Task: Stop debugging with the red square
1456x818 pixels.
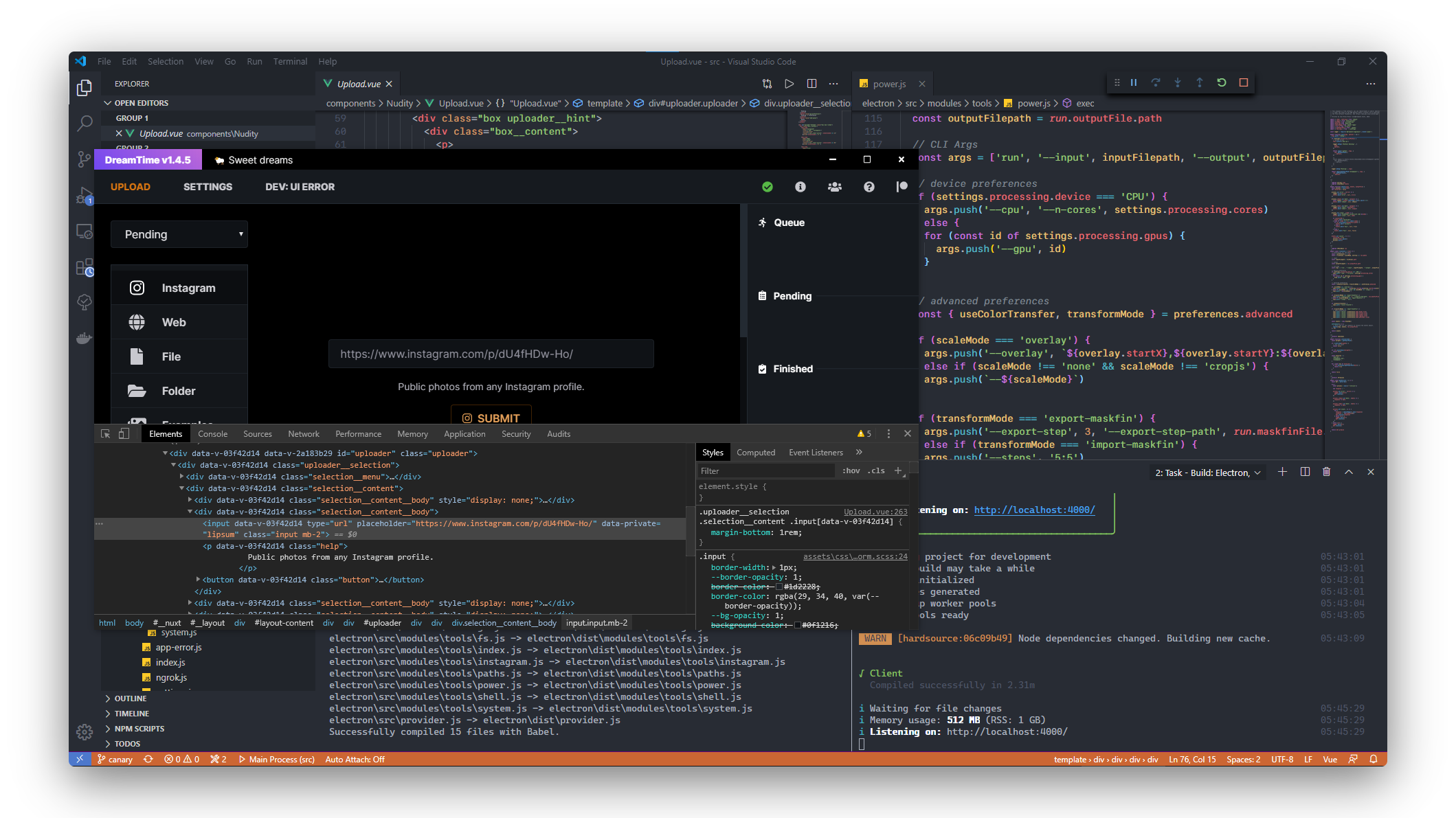Action: coord(1244,82)
